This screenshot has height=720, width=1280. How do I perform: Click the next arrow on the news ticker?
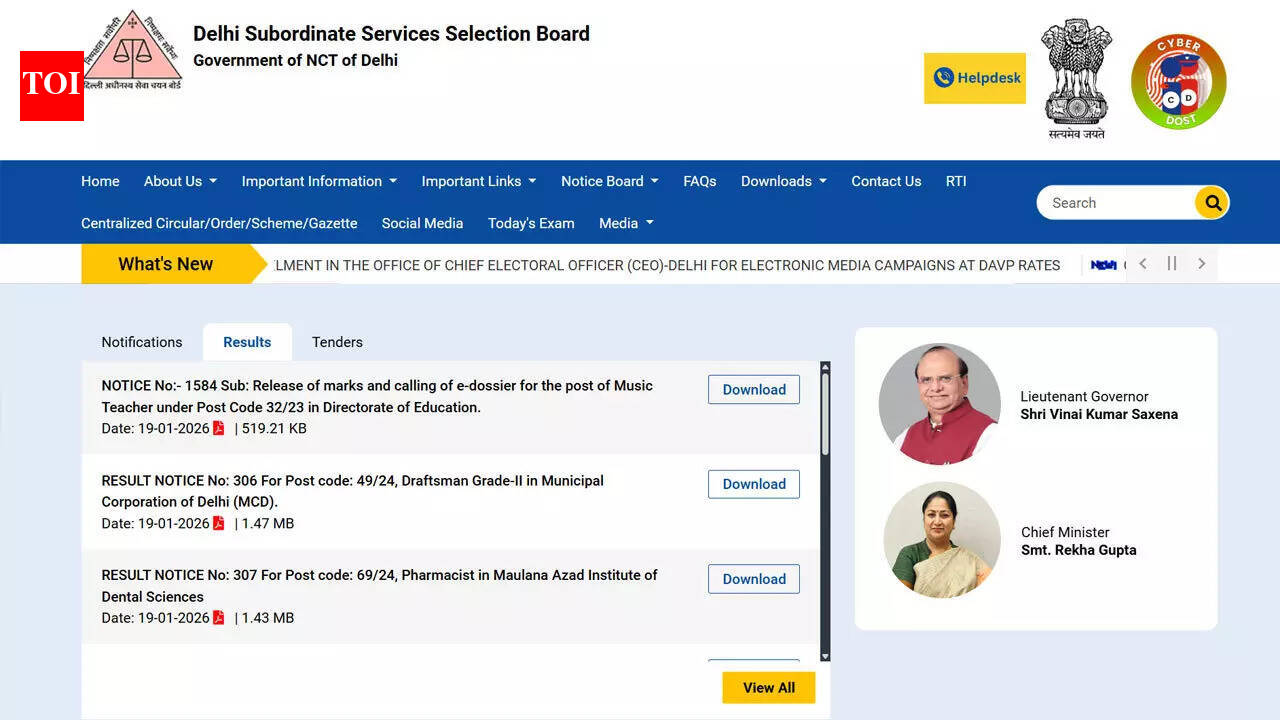tap(1201, 263)
